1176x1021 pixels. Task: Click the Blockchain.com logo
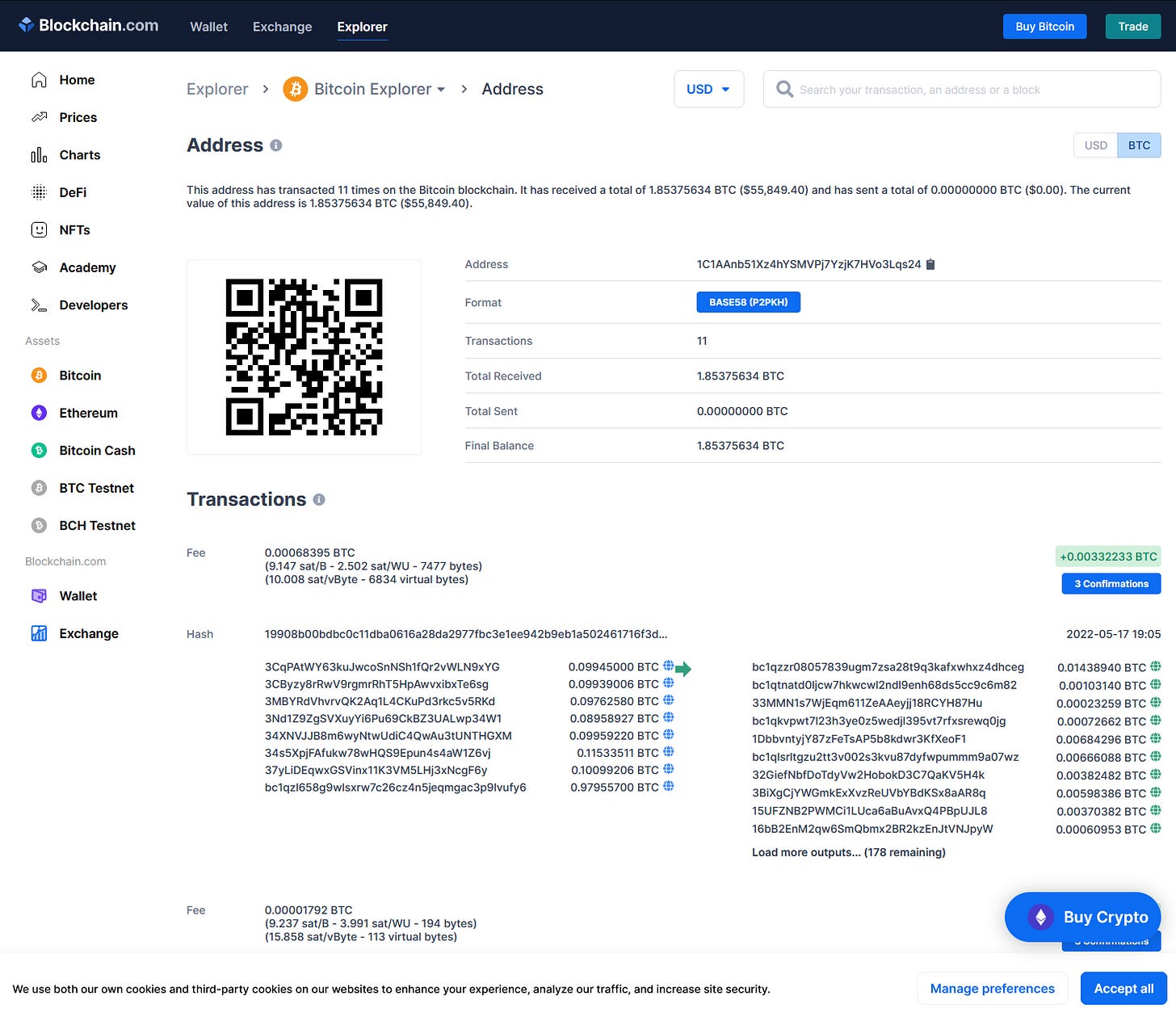[89, 26]
